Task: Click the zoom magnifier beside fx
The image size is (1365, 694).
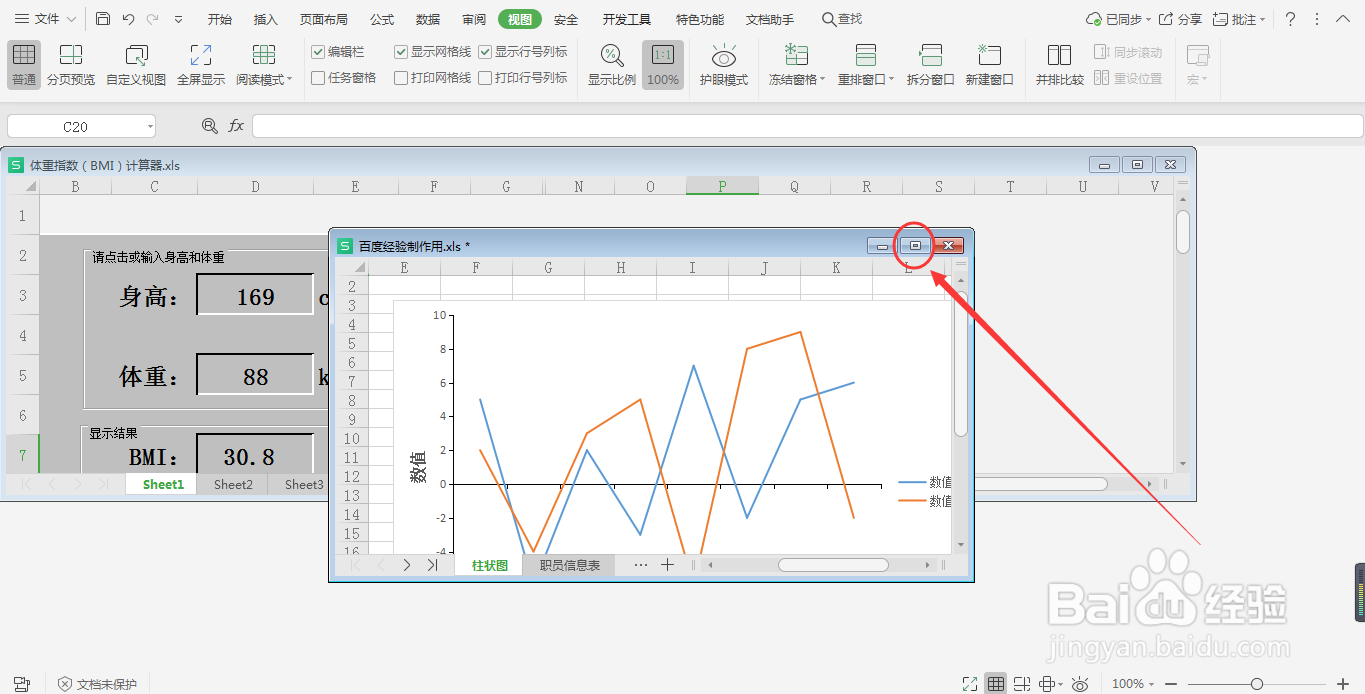Action: point(209,126)
